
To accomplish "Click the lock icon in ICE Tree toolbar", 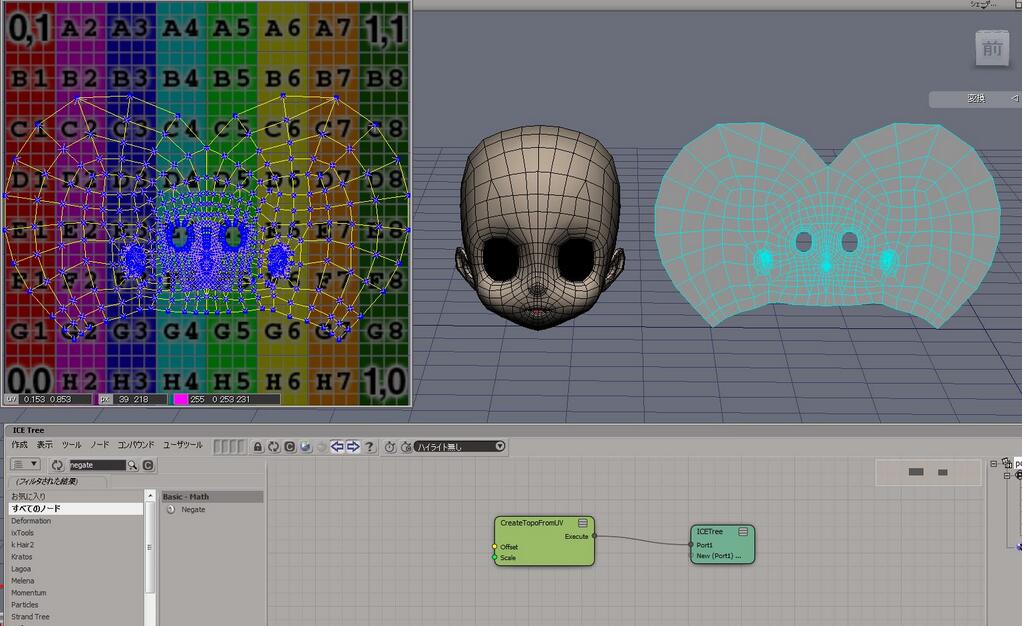I will pos(258,447).
